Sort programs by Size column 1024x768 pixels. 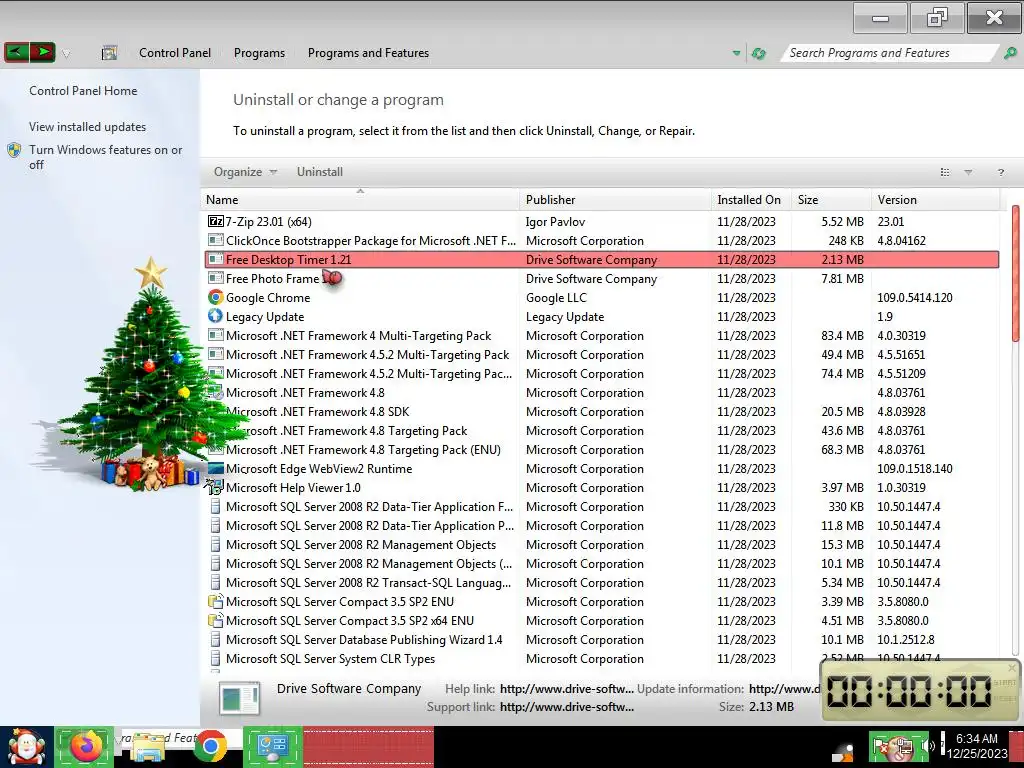[831, 200]
